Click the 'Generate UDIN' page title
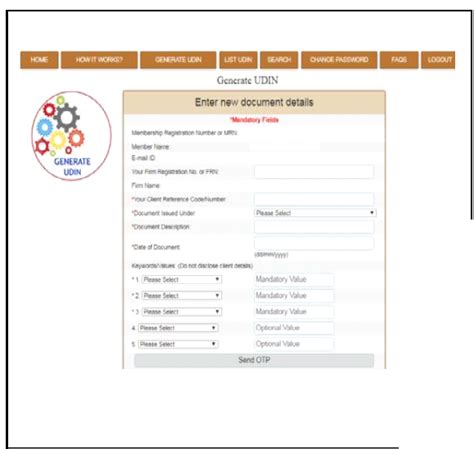 point(247,80)
